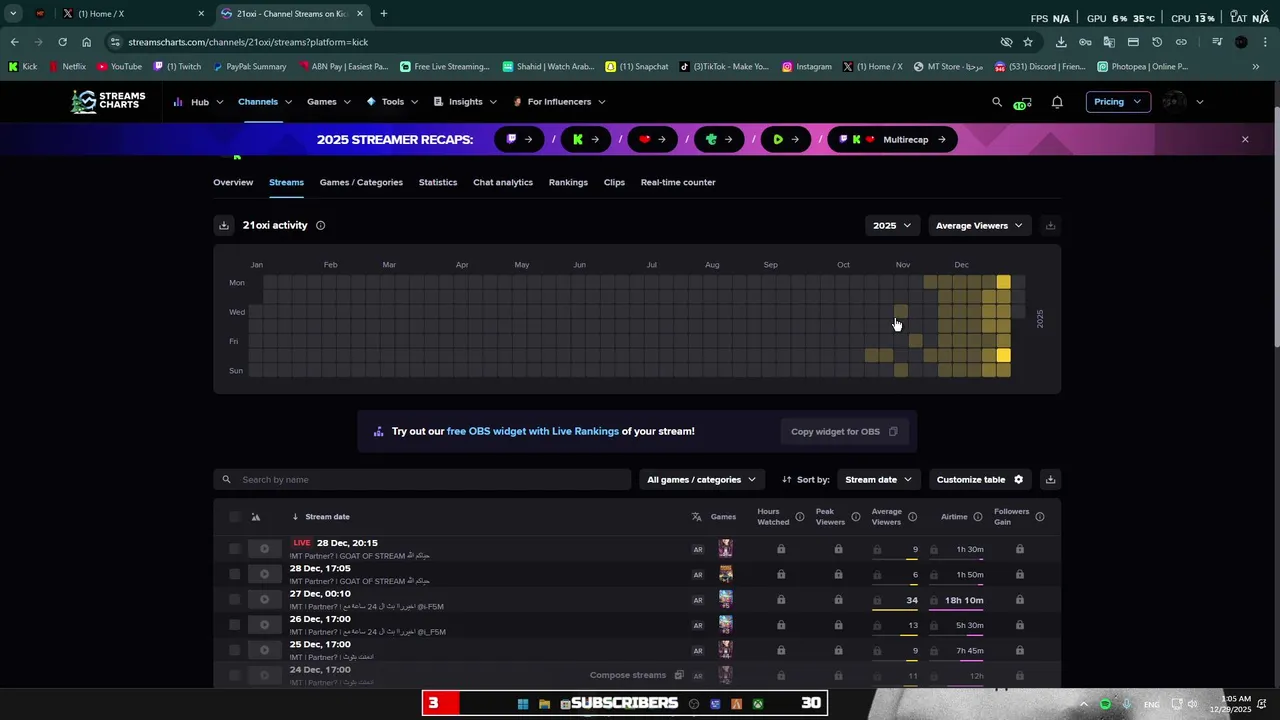Screen dimensions: 1280x720
Task: Click the Customize table button
Action: (x=980, y=479)
